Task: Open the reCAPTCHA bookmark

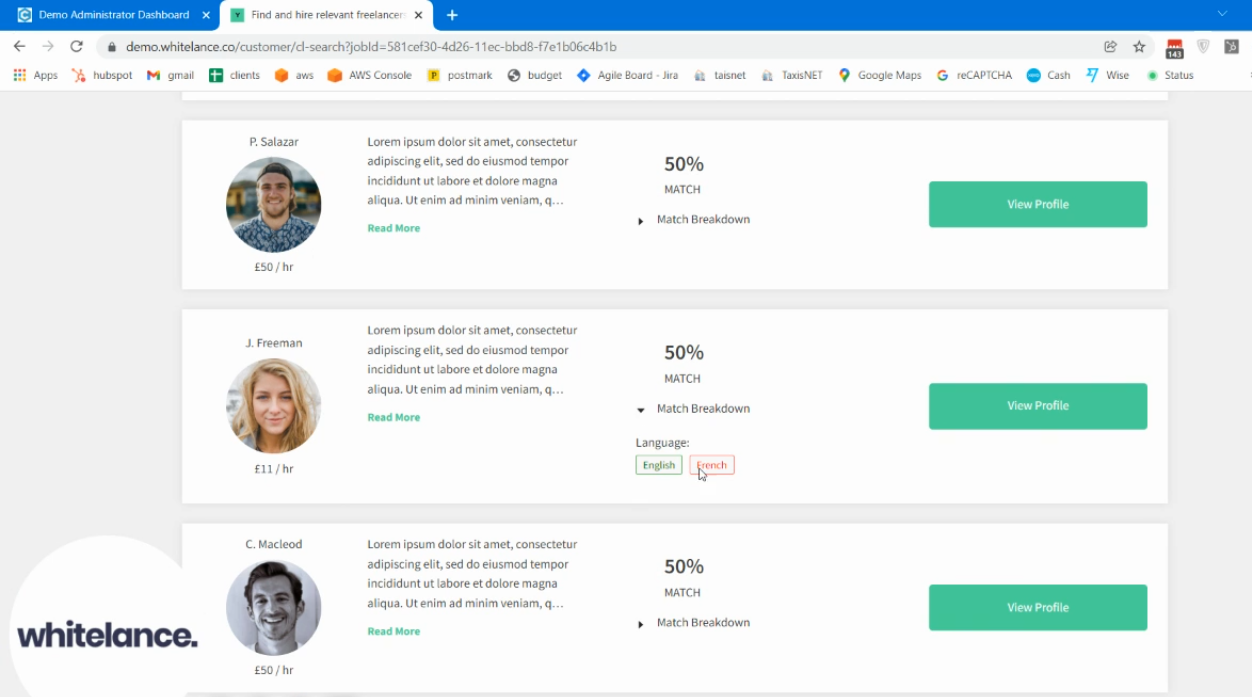Action: pos(974,75)
